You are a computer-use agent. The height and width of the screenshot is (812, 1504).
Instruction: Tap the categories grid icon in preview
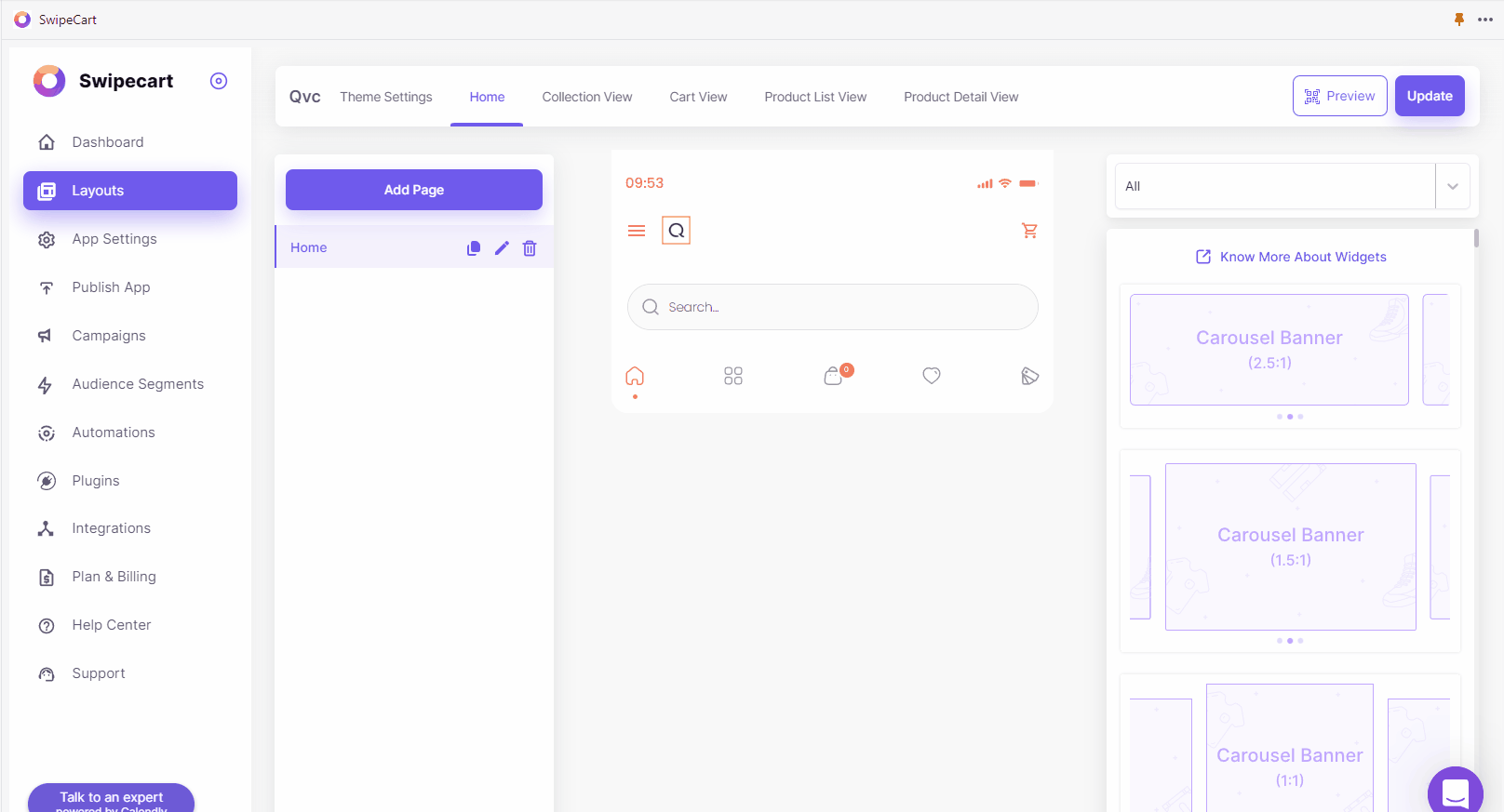point(733,376)
